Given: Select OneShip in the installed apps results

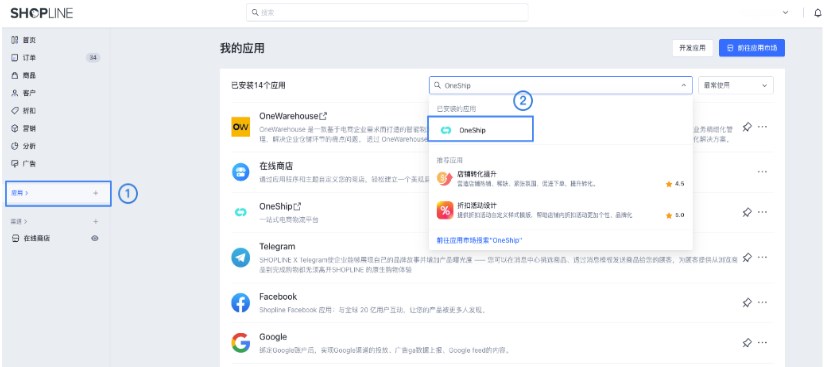Looking at the screenshot, I should pyautogui.click(x=480, y=129).
